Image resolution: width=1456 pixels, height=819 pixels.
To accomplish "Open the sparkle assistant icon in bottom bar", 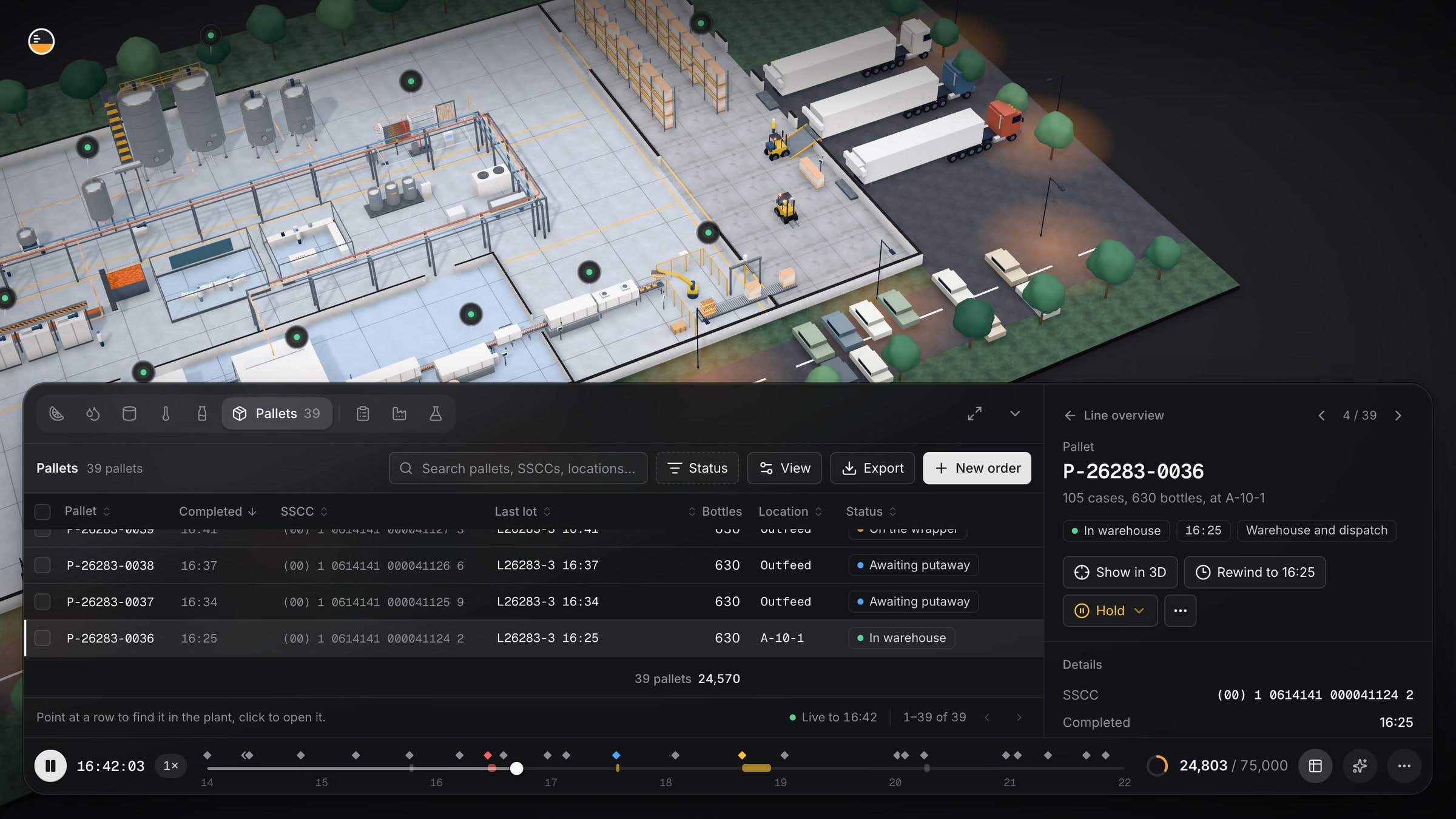I will pyautogui.click(x=1360, y=766).
